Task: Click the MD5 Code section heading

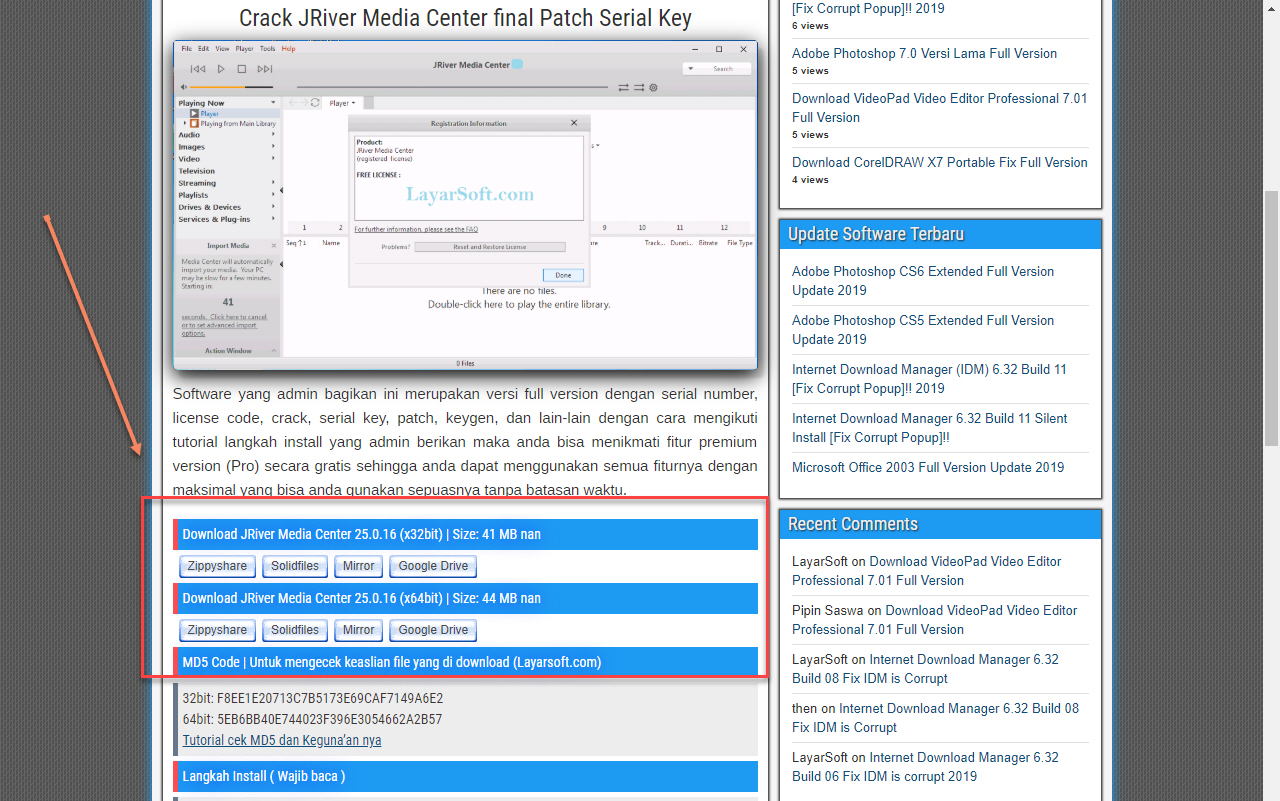Action: pyautogui.click(x=465, y=662)
